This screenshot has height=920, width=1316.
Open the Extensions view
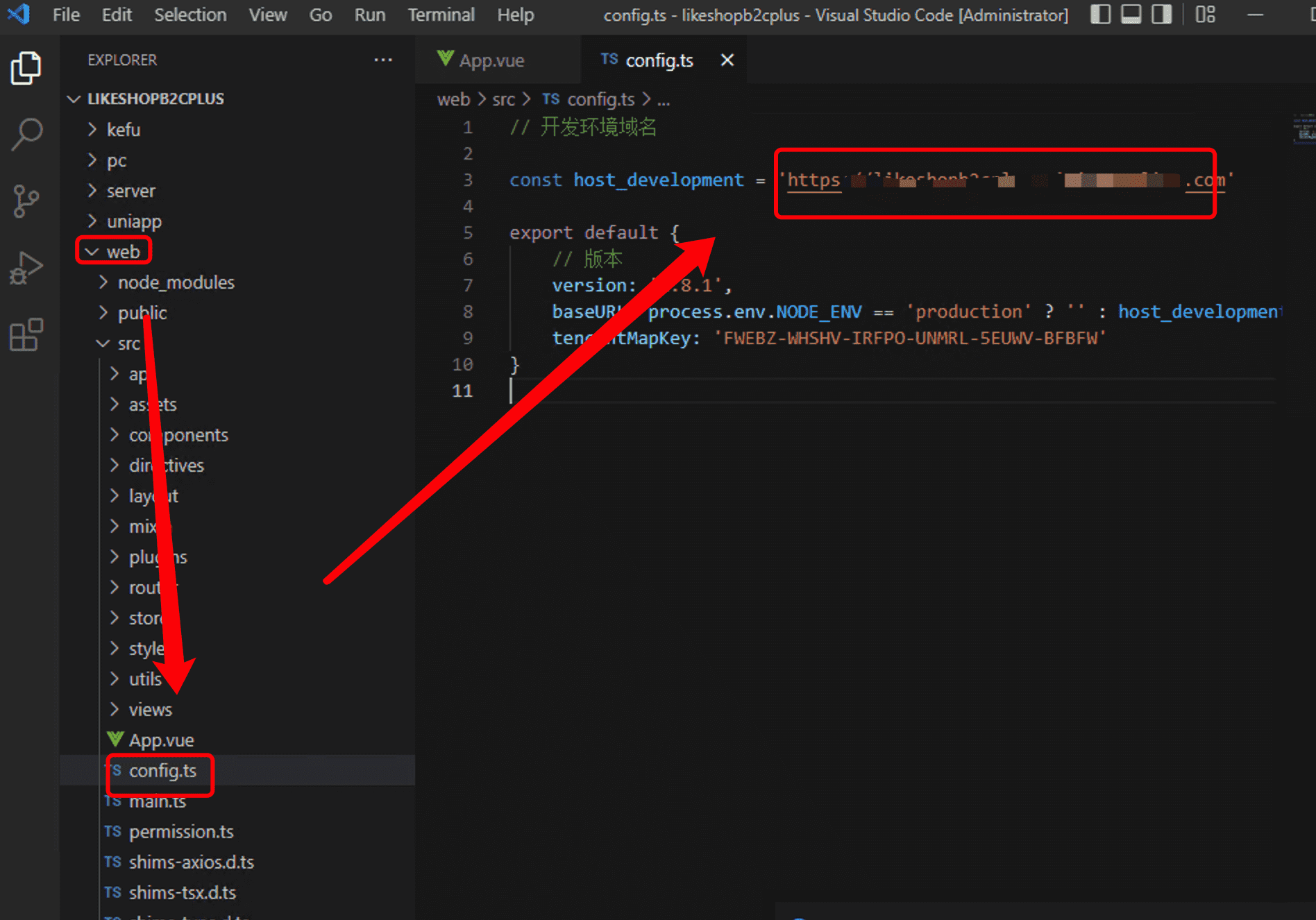click(26, 334)
